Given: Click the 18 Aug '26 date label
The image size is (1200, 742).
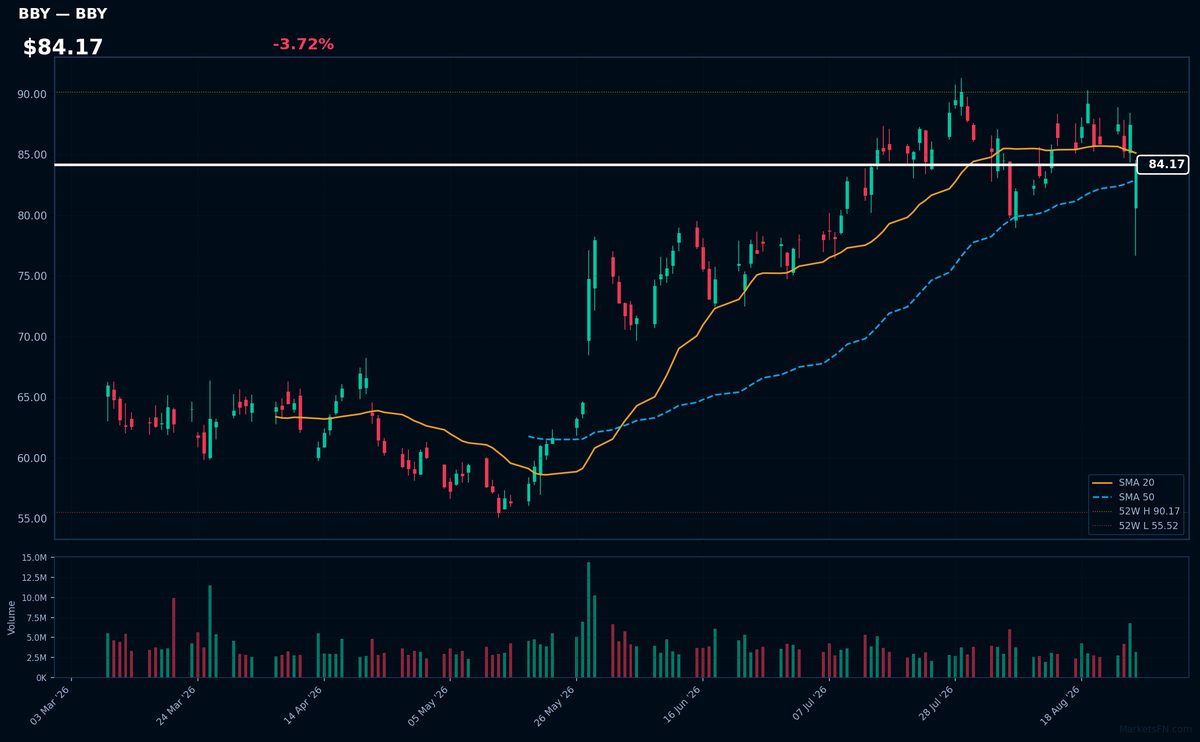Looking at the screenshot, I should 1062,704.
